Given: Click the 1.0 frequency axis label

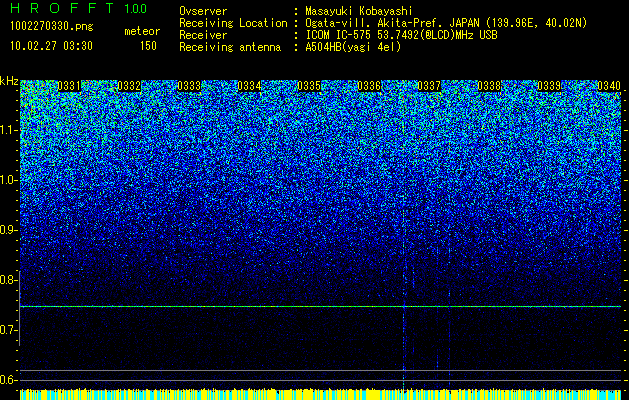Looking at the screenshot, I should point(8,180).
